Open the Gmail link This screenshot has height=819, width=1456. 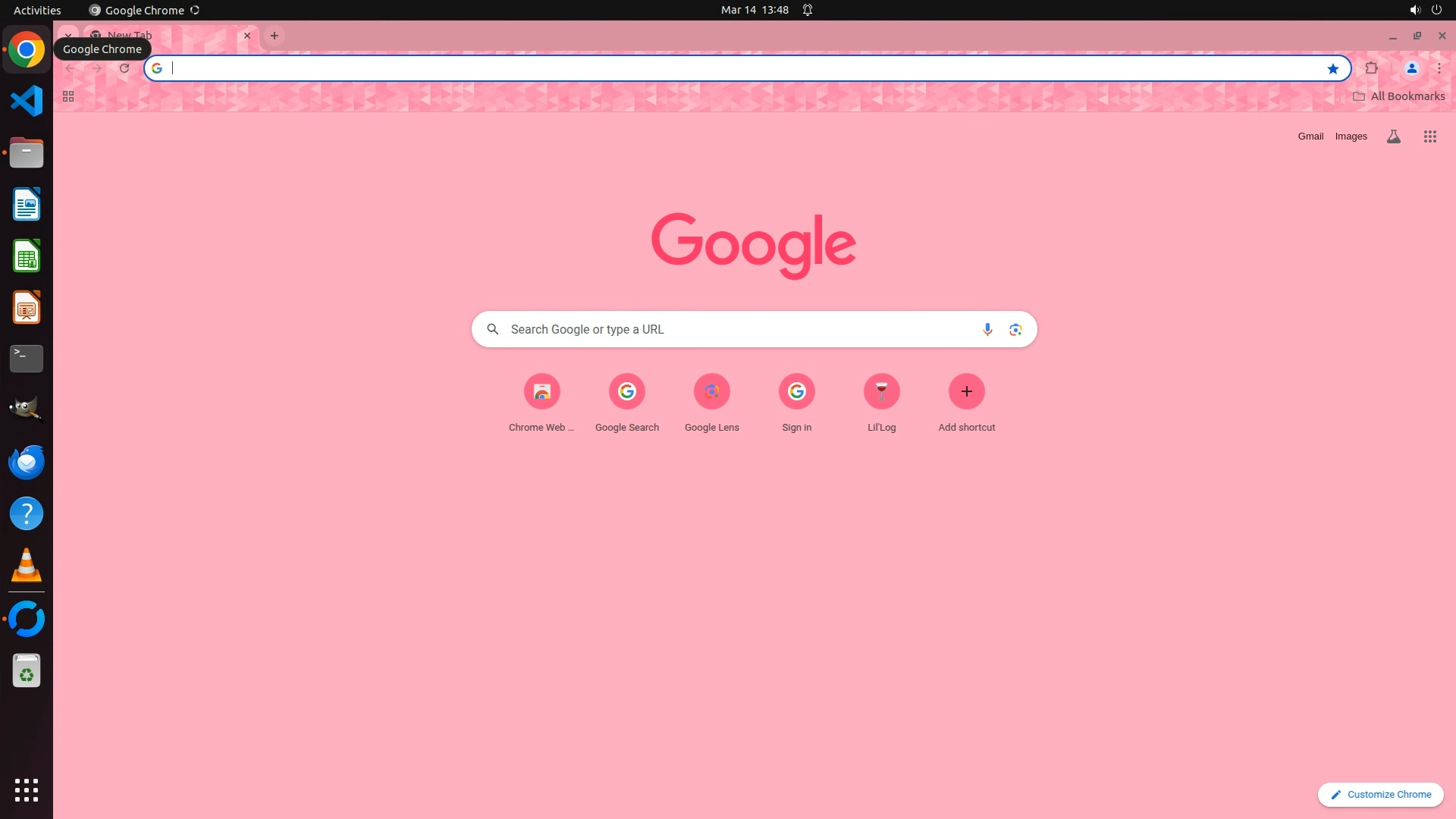coord(1310,136)
